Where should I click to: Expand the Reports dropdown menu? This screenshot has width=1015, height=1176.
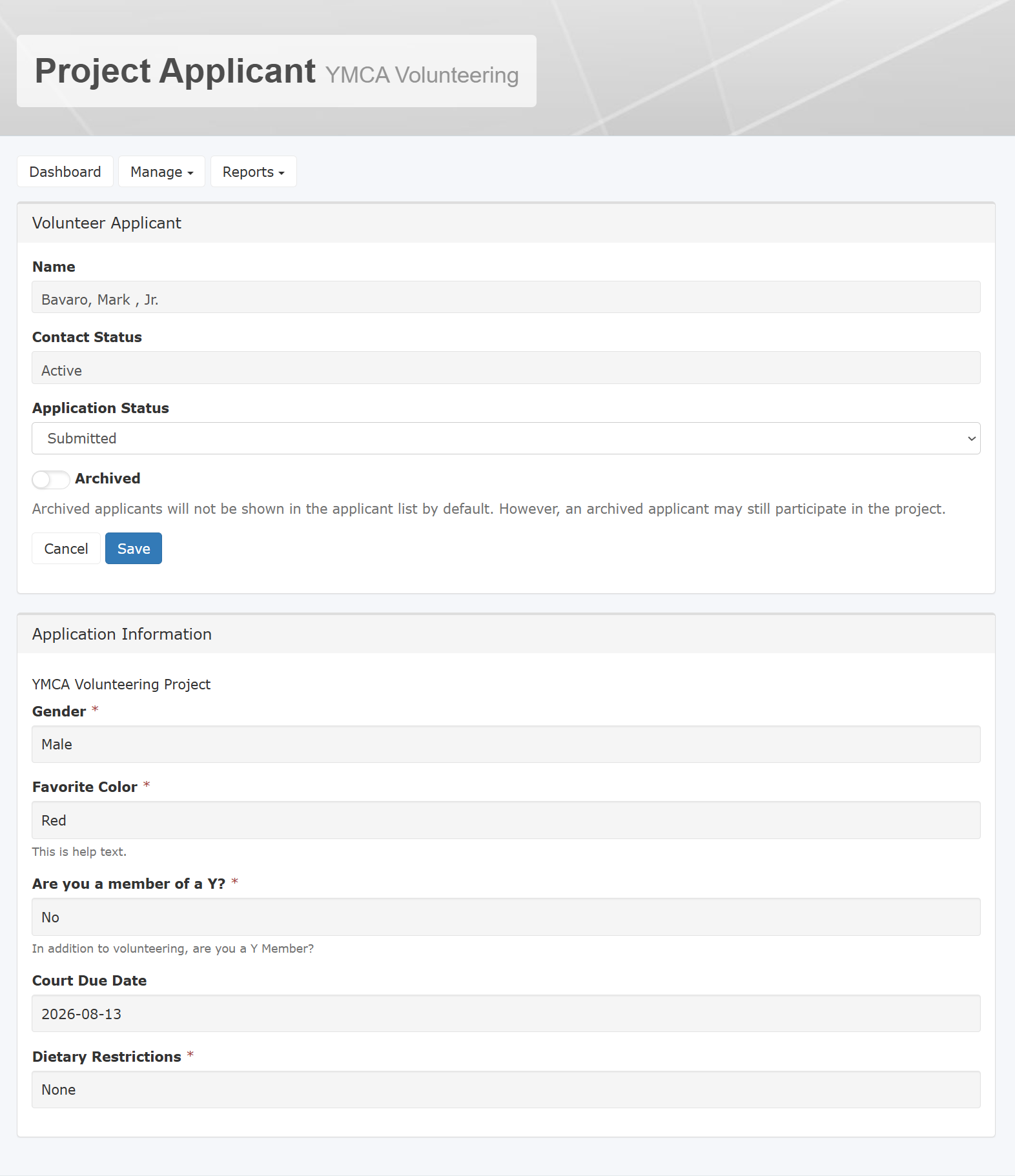tap(253, 172)
